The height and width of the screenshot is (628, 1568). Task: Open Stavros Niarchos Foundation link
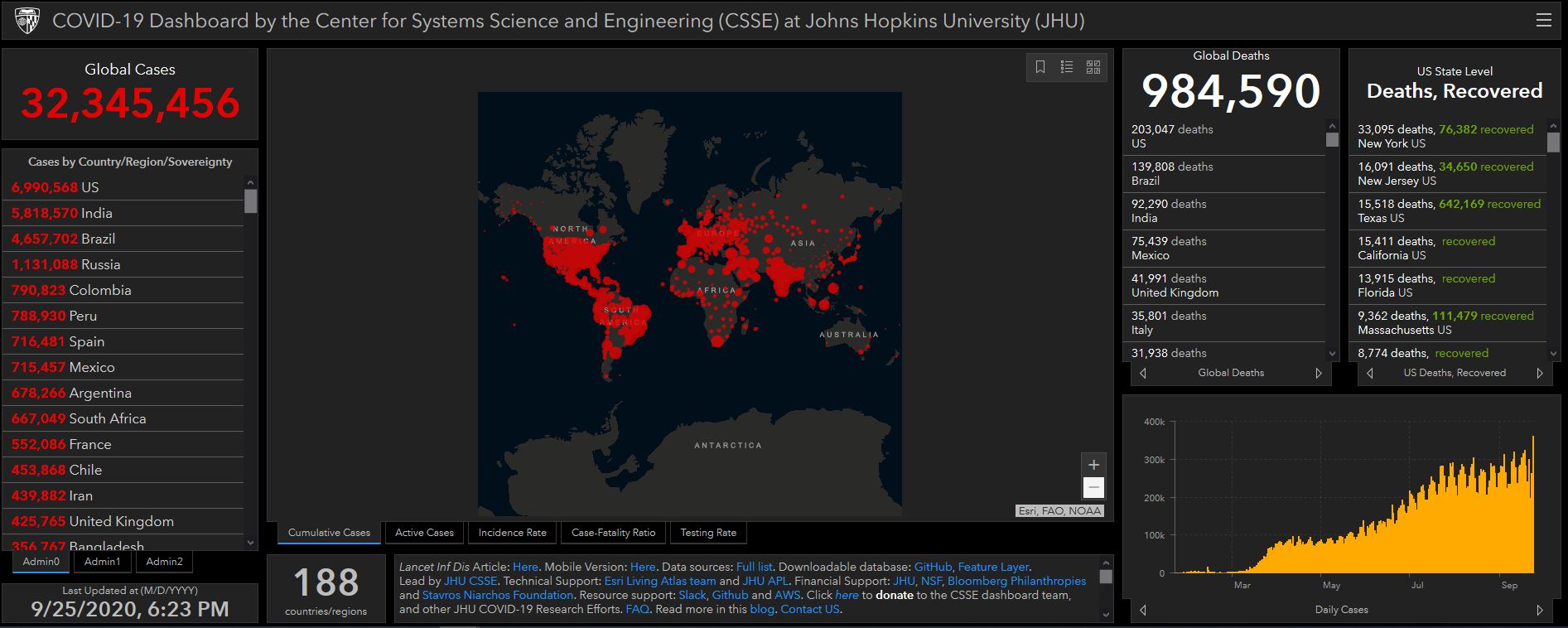(497, 595)
